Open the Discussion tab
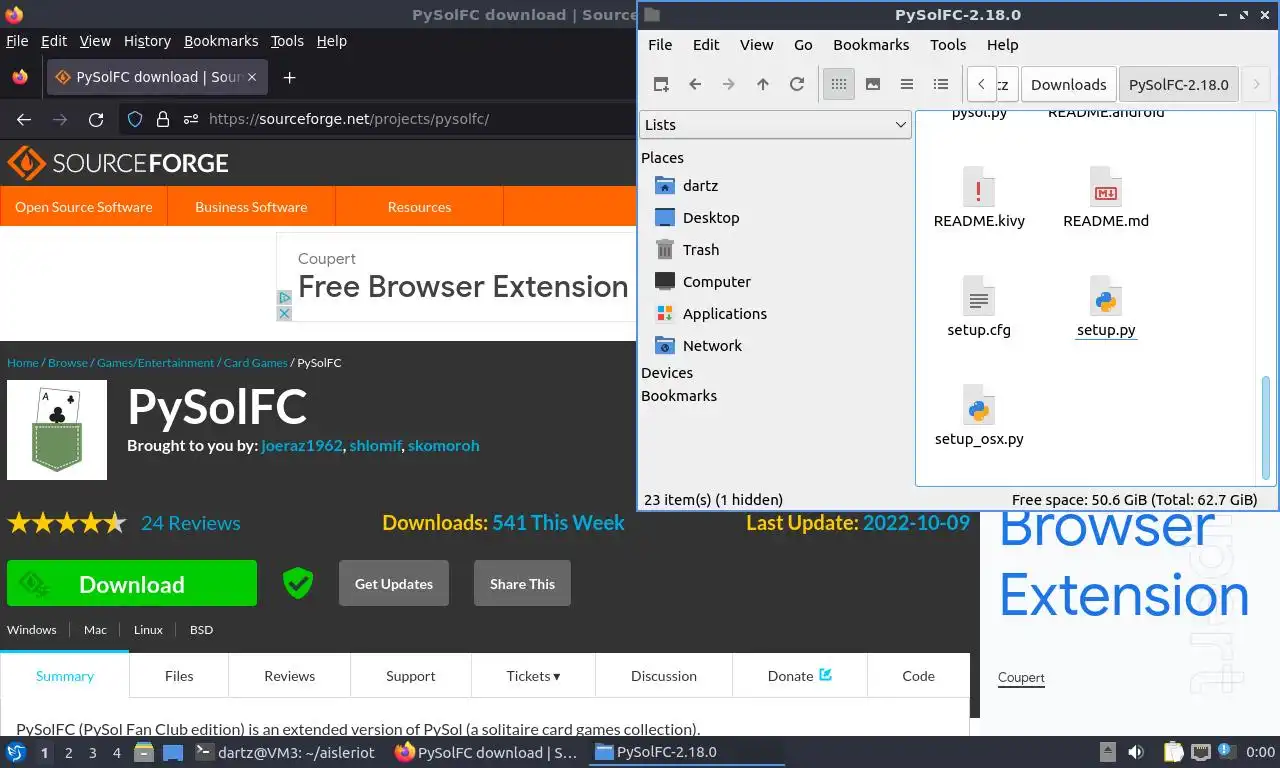 point(664,676)
